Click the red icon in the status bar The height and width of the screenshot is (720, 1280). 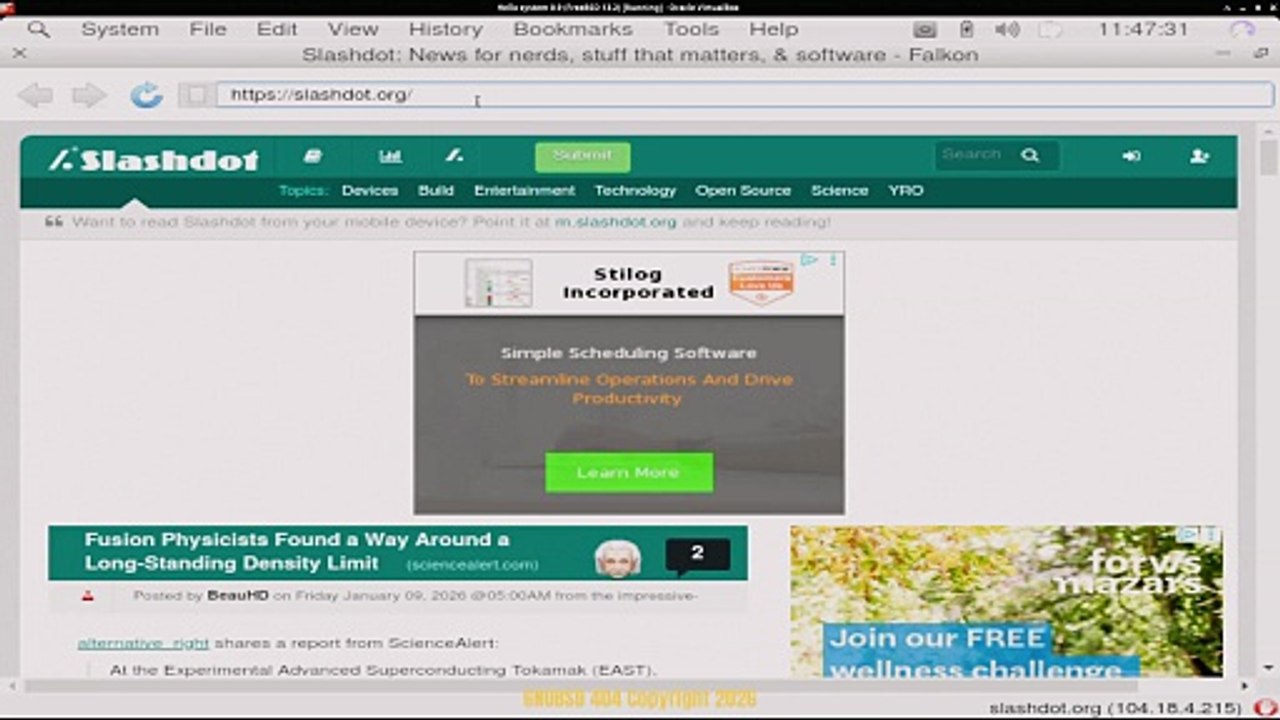1265,708
